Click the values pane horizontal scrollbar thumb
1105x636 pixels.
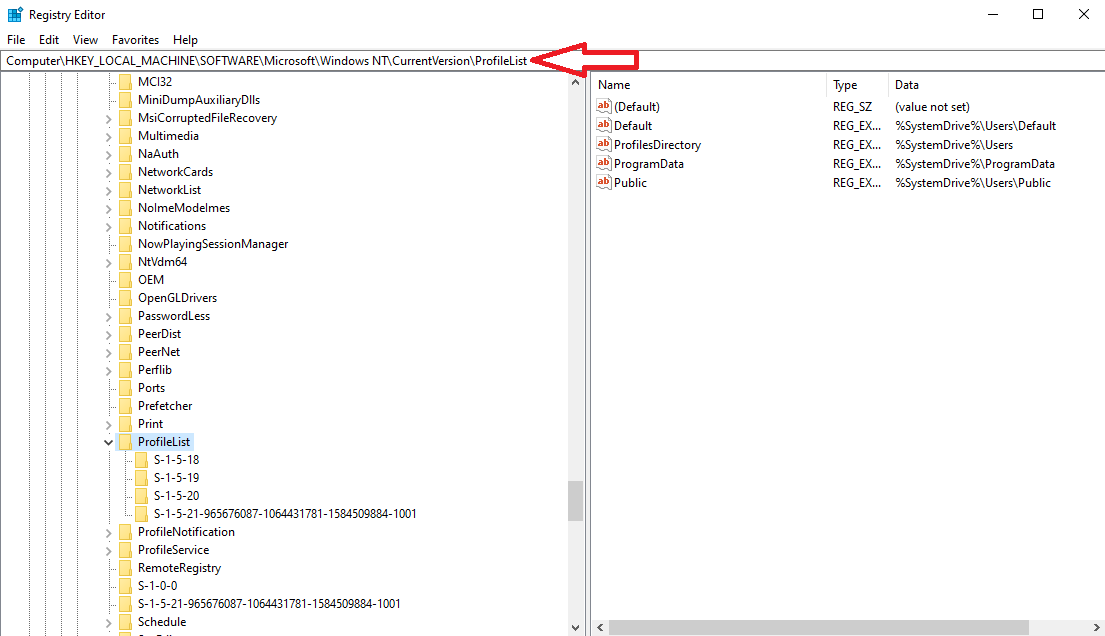point(818,628)
